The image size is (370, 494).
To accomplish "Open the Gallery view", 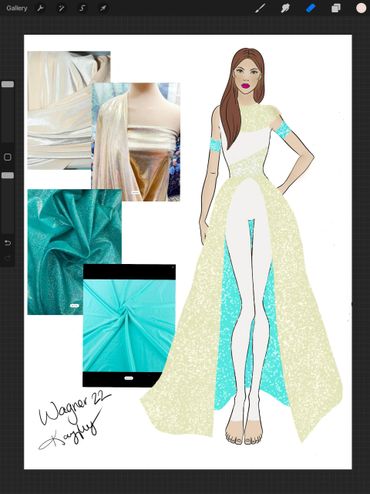I will coord(17,8).
